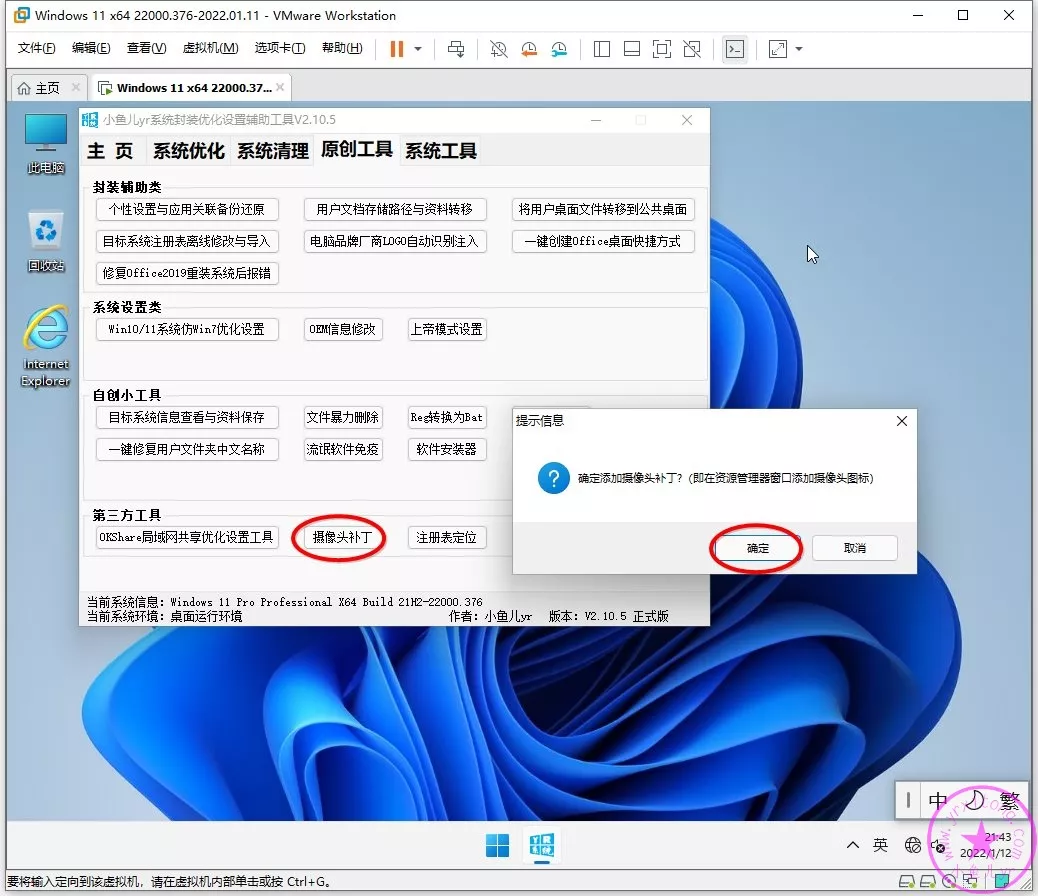Expand the stretch guest display dropdown arrow
This screenshot has width=1038, height=896.
click(799, 48)
